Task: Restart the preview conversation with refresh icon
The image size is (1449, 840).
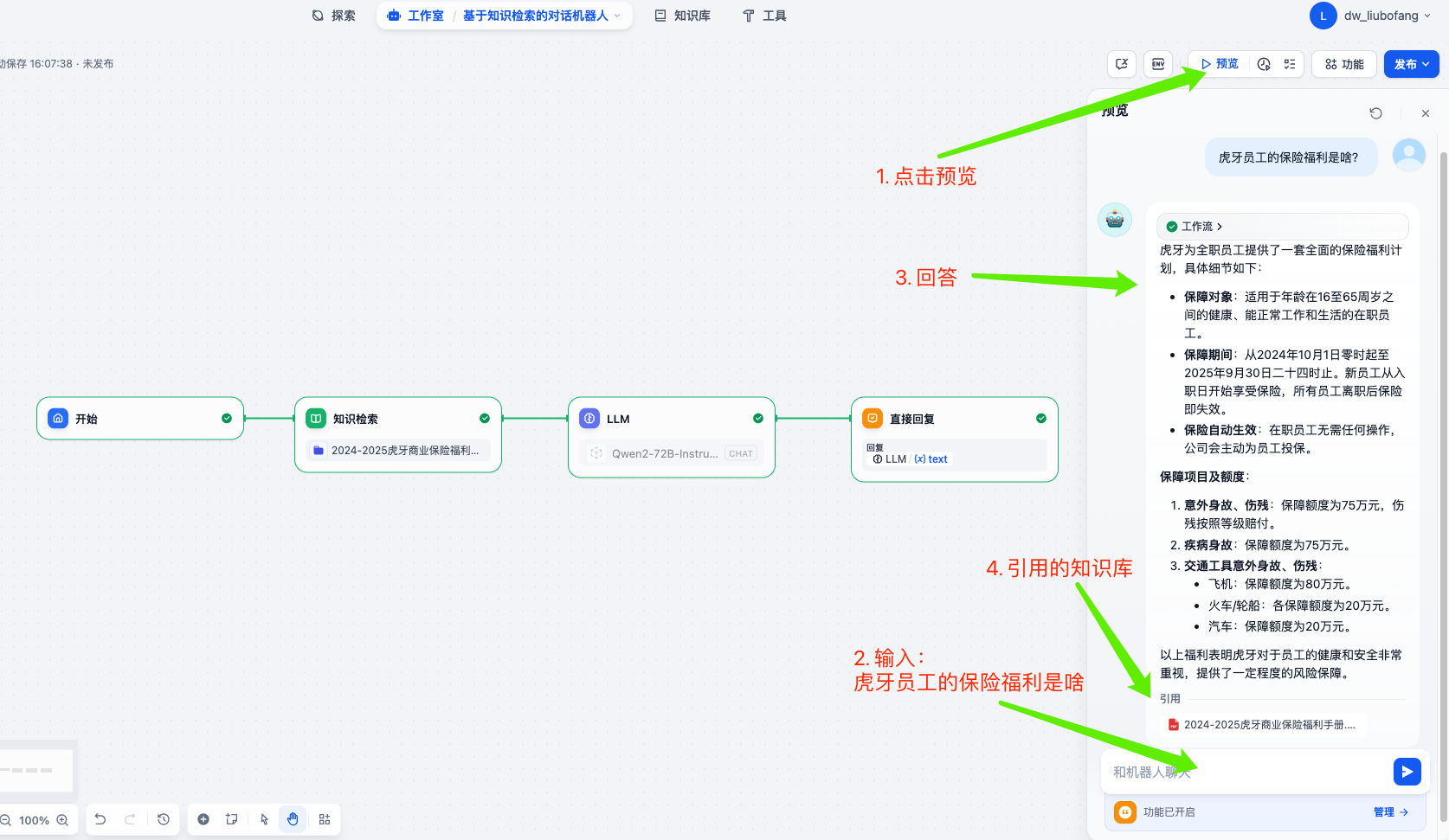Action: (1375, 113)
